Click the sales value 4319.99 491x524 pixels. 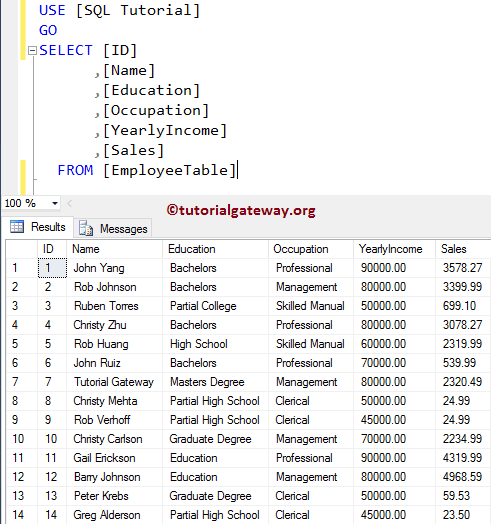(x=462, y=458)
